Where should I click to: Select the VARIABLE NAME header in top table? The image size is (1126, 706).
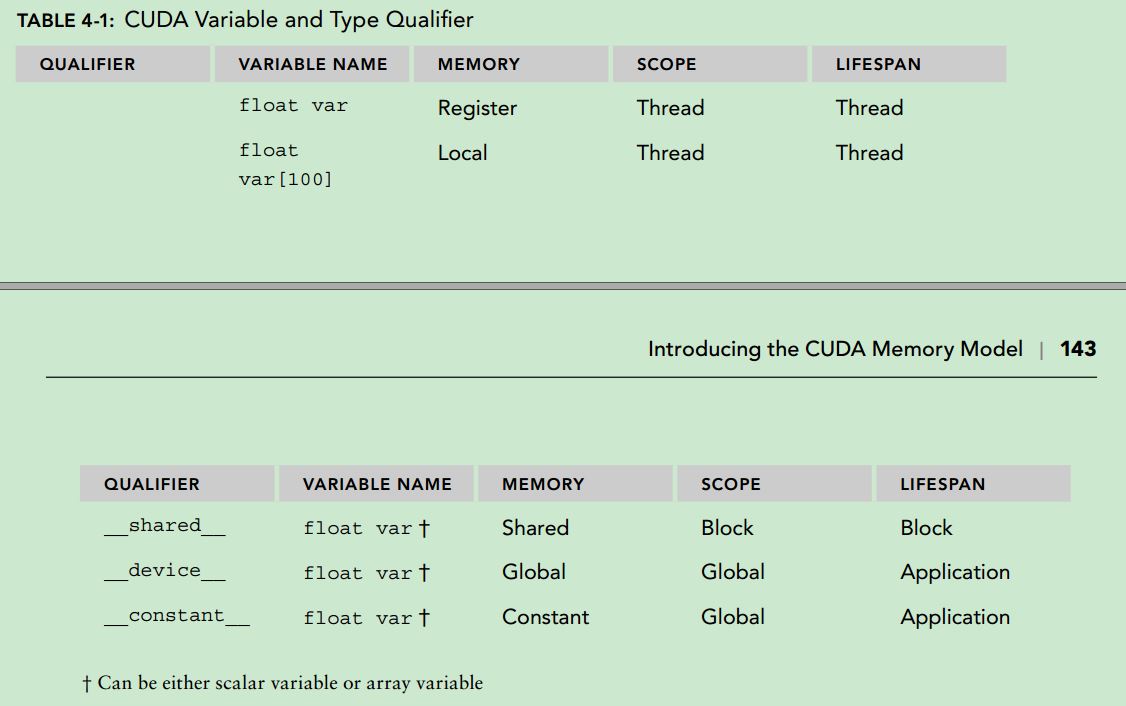tap(312, 64)
